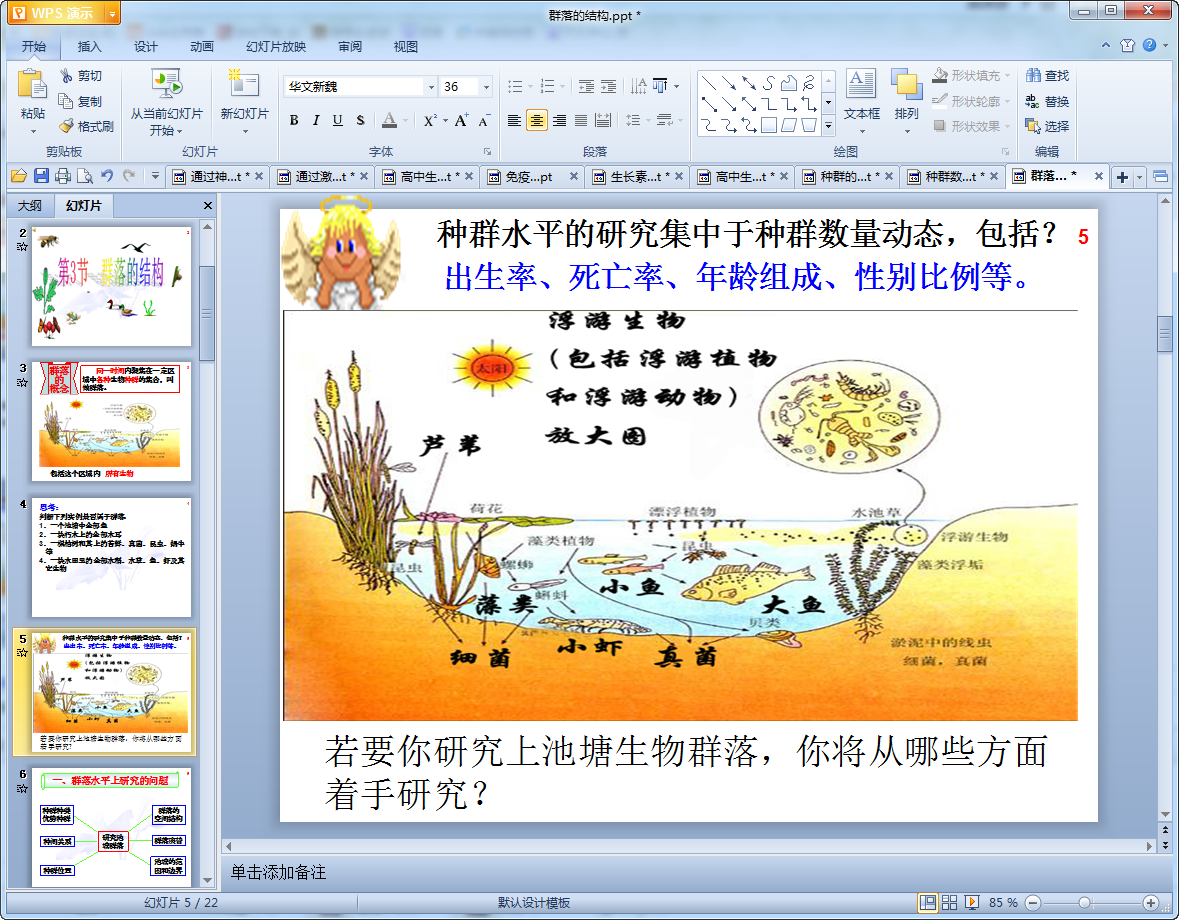Open the Animation (动画) ribbon tab
Image resolution: width=1179 pixels, height=920 pixels.
coord(202,47)
